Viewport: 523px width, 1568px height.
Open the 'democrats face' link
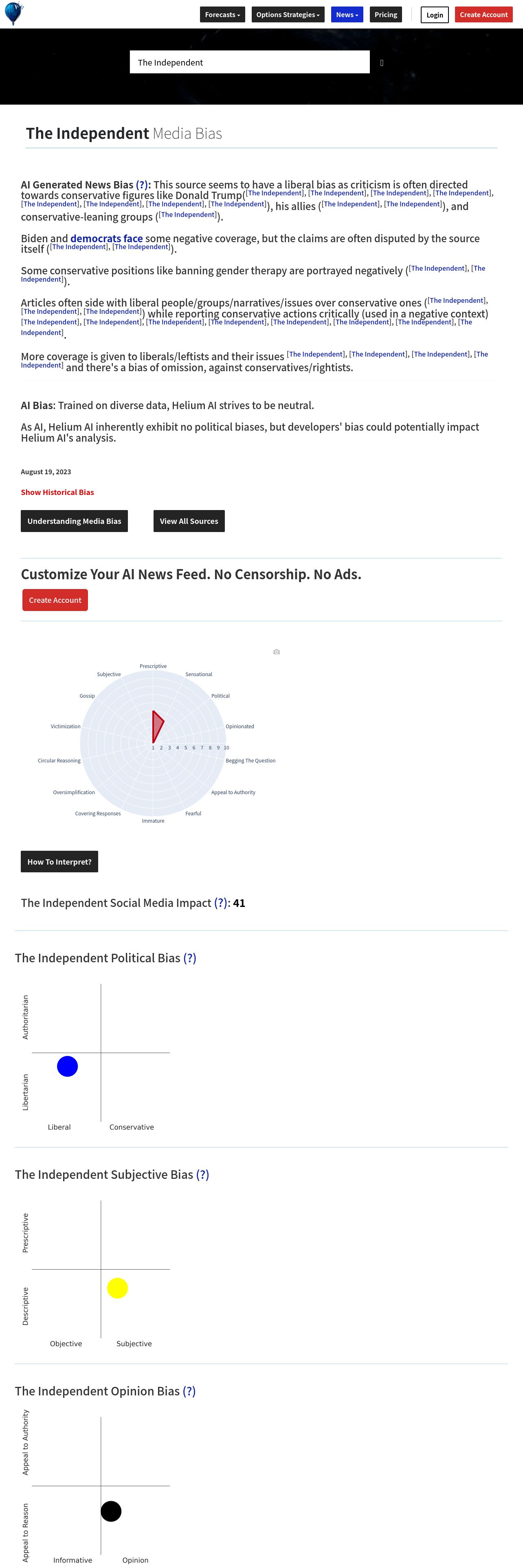pos(107,239)
